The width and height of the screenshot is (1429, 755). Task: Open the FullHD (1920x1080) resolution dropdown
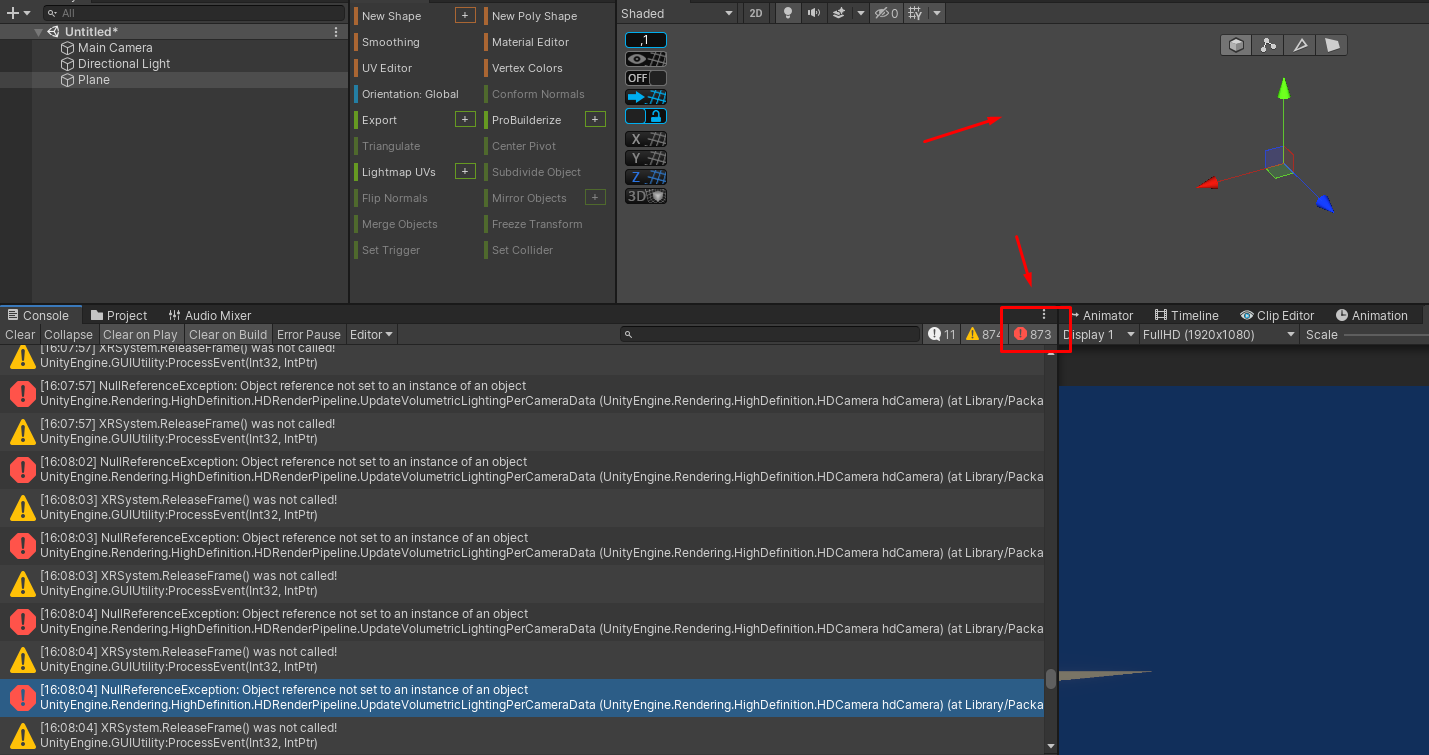pyautogui.click(x=1220, y=334)
